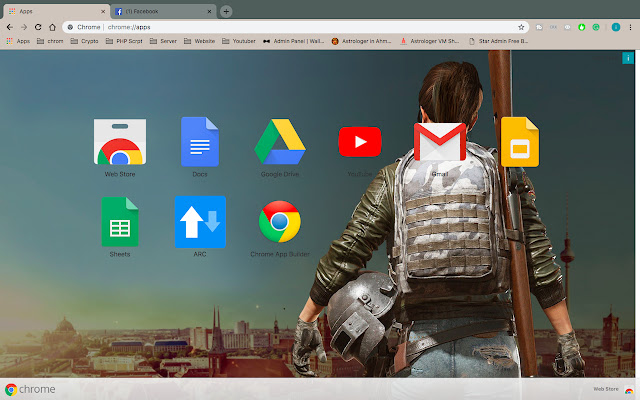This screenshot has height=400, width=640.
Task: Go back with the back arrow
Action: [x=10, y=27]
